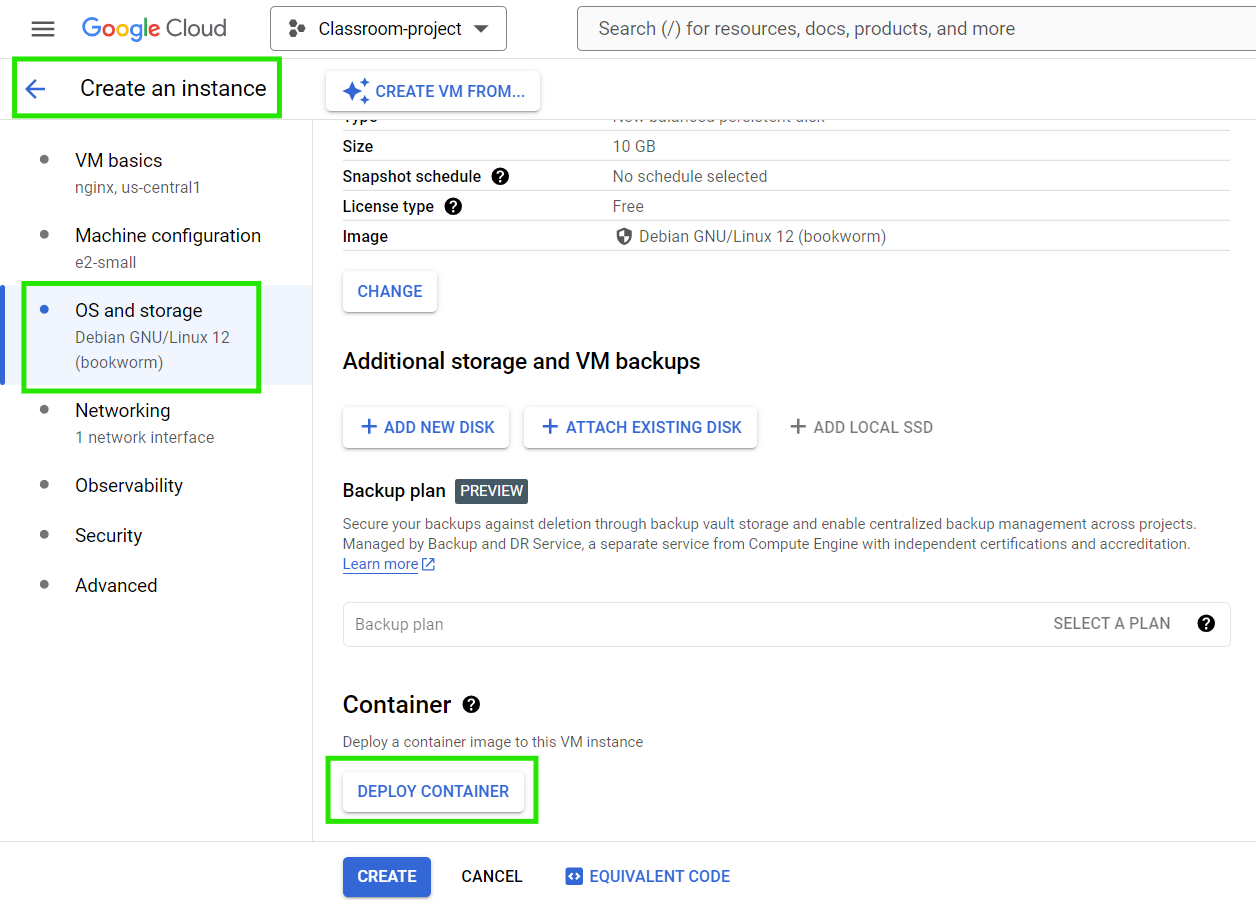This screenshot has width=1256, height=900.
Task: Open the Snapshot schedule help icon
Action: pyautogui.click(x=499, y=176)
